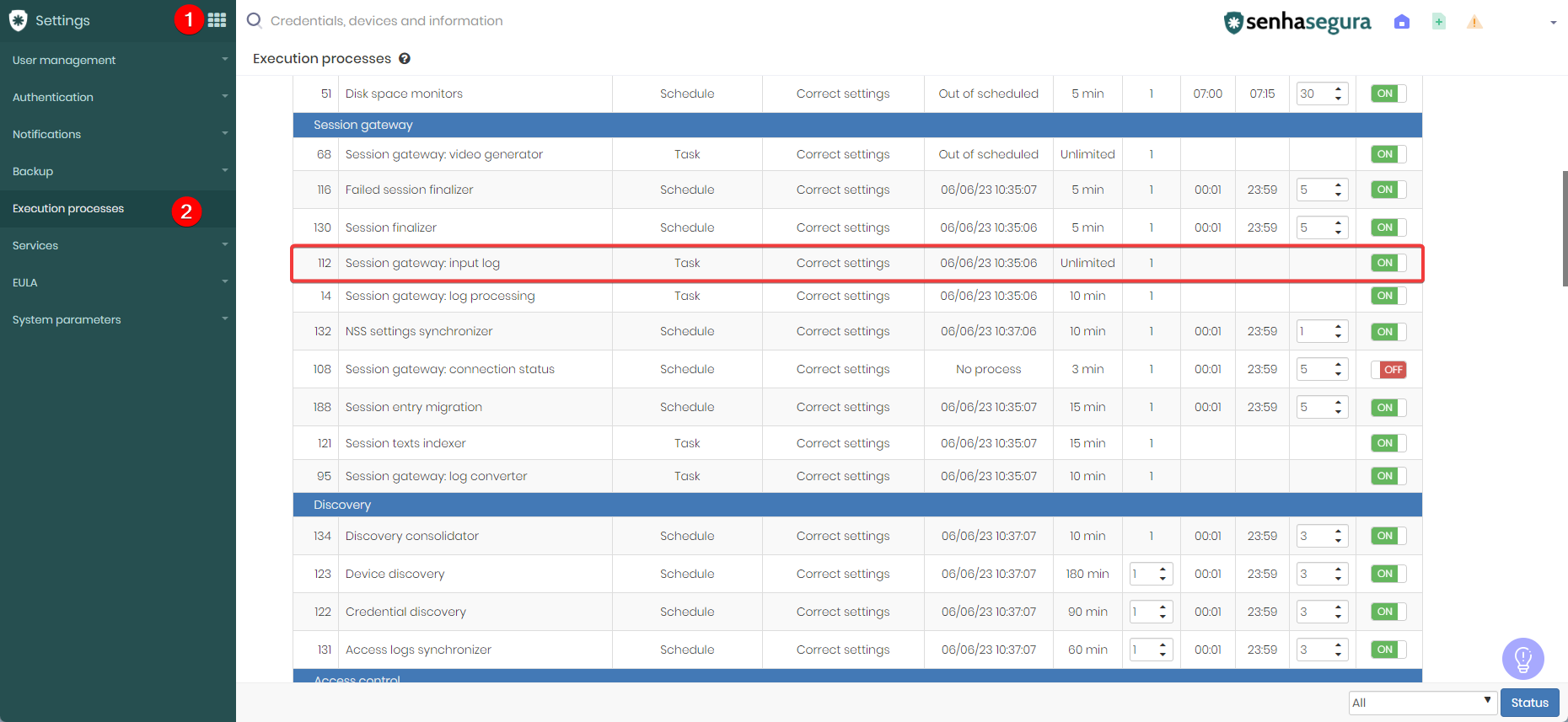Click 'Session gateway: log converter' row name

pos(436,476)
